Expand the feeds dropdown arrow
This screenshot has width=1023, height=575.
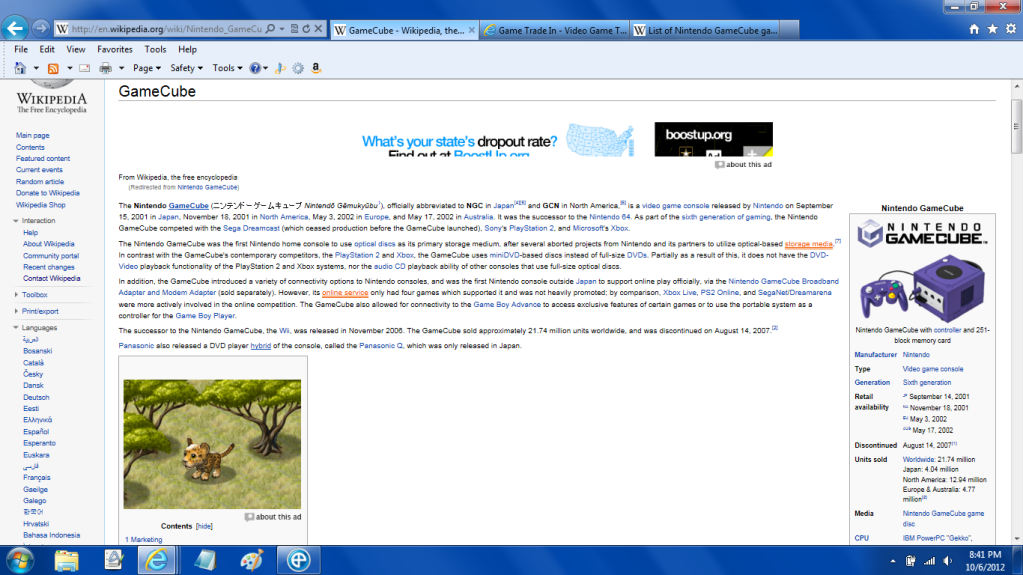click(69, 68)
